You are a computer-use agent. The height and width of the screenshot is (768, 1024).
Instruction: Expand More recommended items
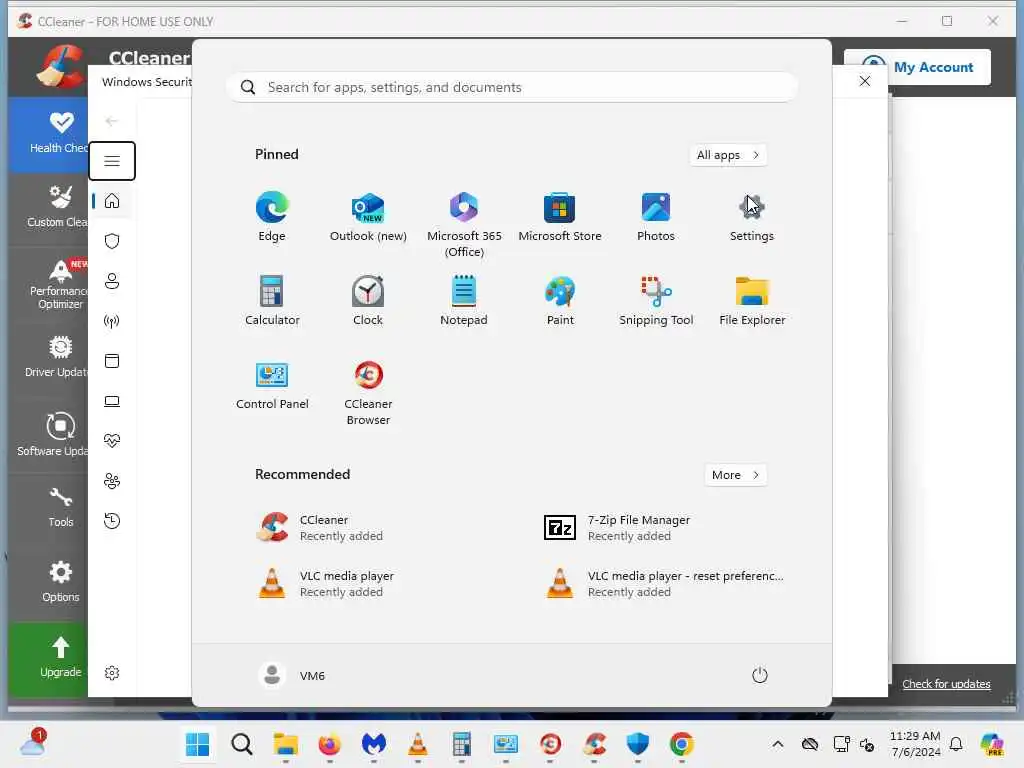[x=736, y=475]
